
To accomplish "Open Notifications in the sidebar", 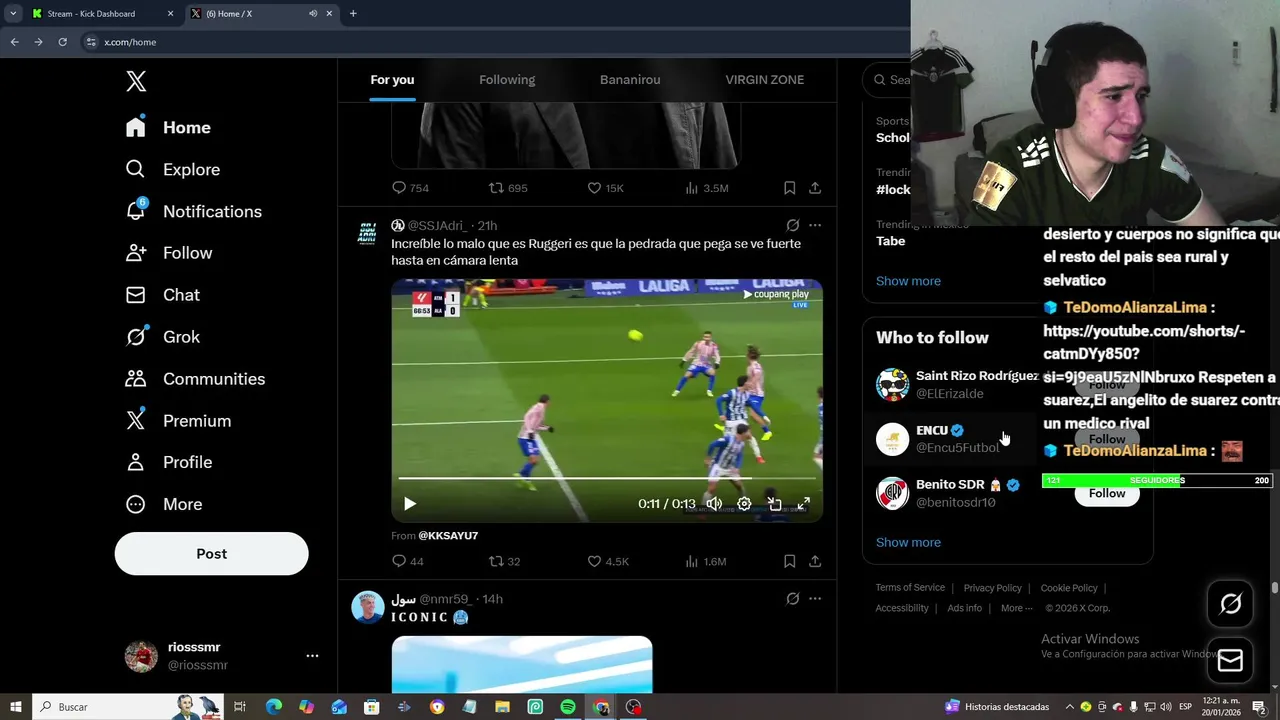I will tap(193, 211).
